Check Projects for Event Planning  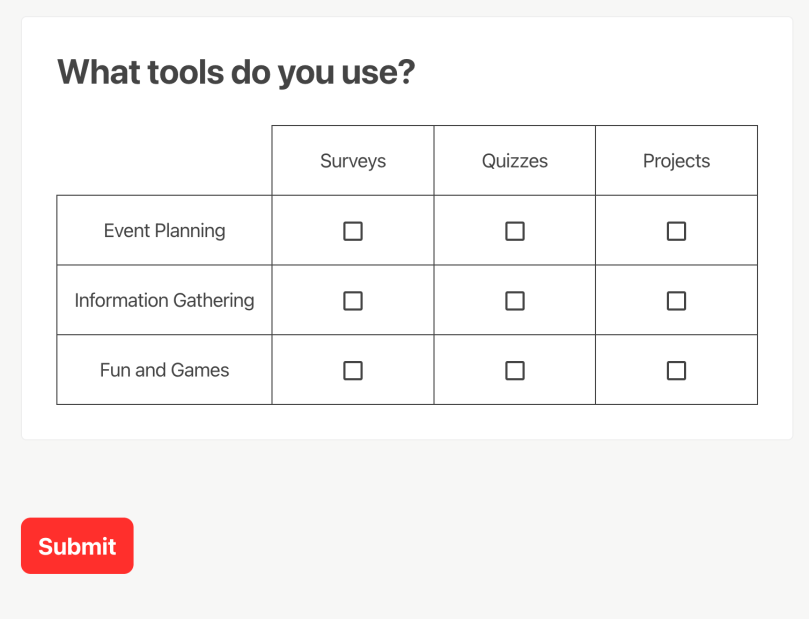tap(677, 231)
